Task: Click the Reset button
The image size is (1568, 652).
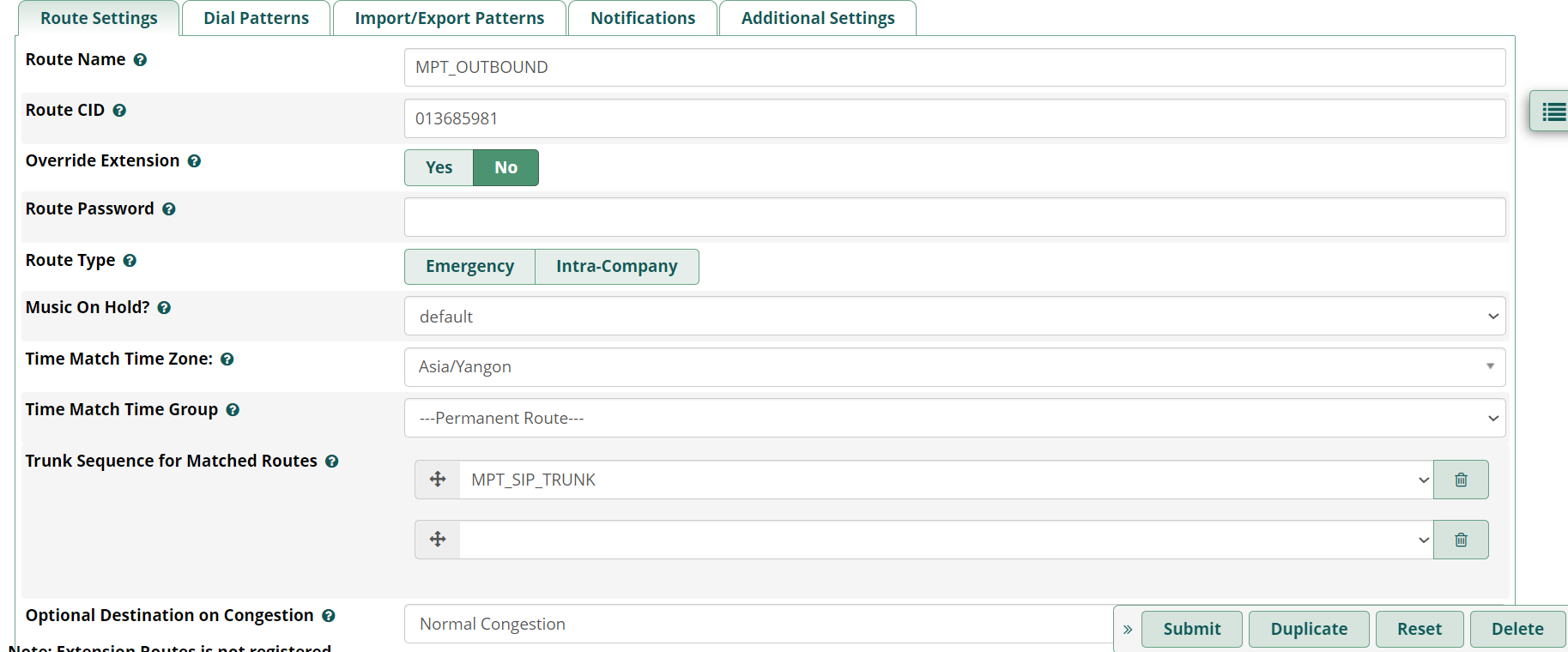Action: pos(1419,629)
